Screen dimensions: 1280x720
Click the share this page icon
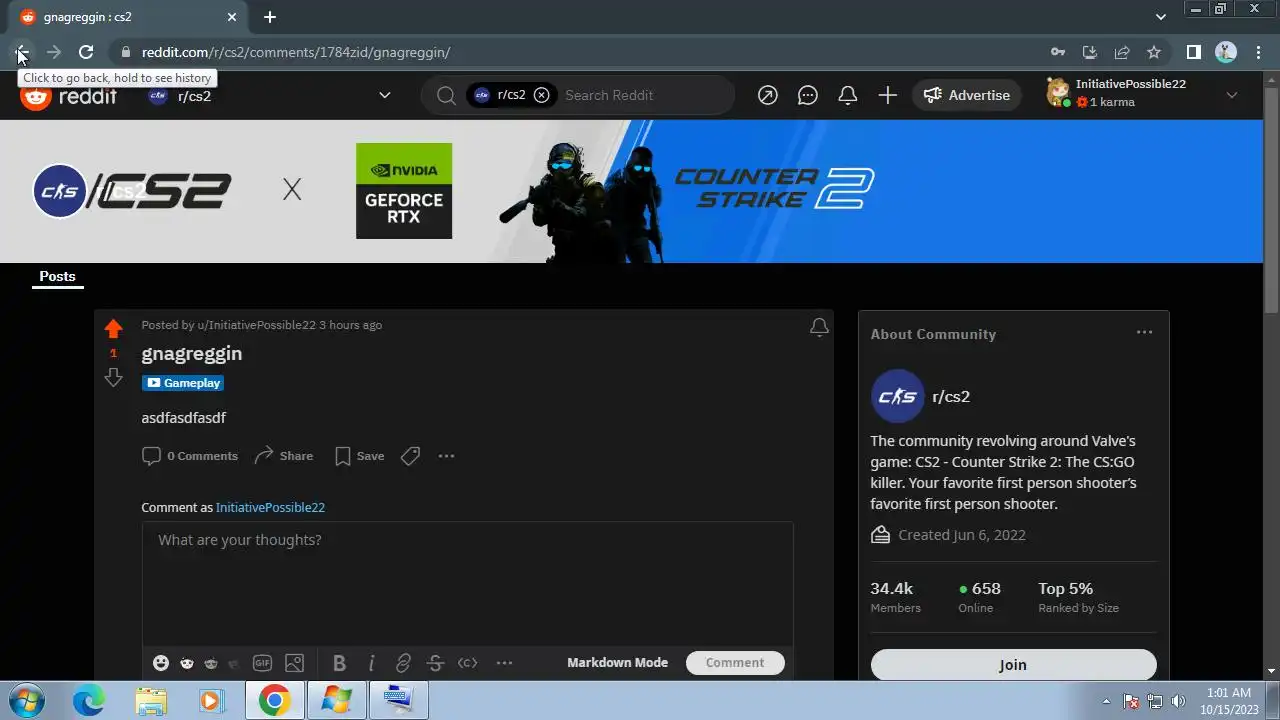click(1122, 52)
